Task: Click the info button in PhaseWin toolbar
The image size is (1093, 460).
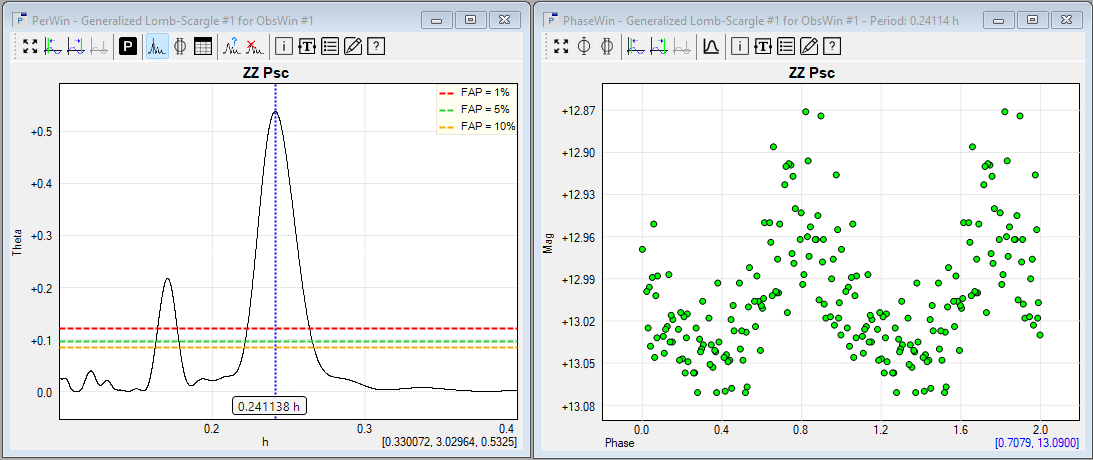Action: [x=740, y=46]
